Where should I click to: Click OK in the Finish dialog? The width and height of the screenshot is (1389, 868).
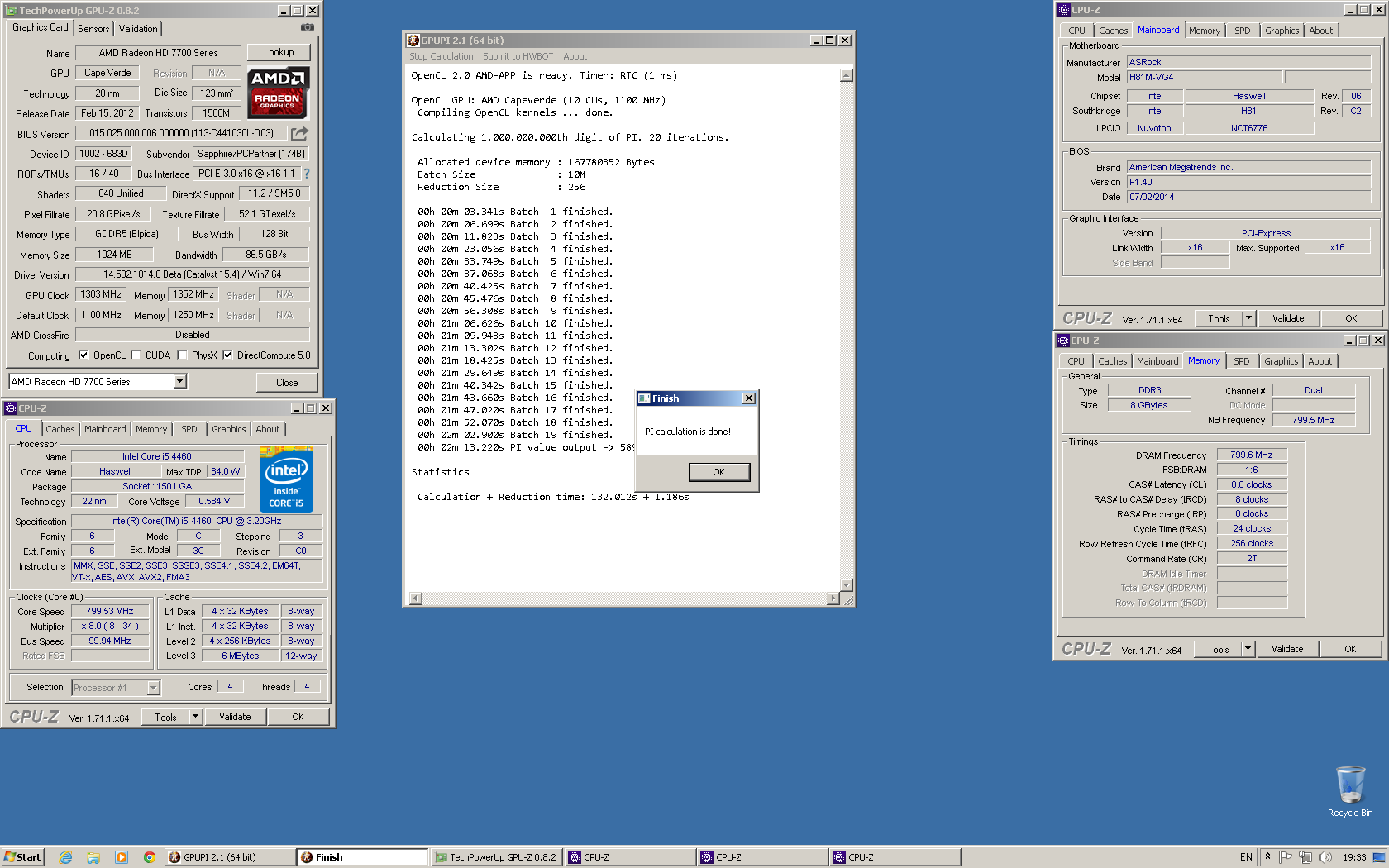point(718,472)
